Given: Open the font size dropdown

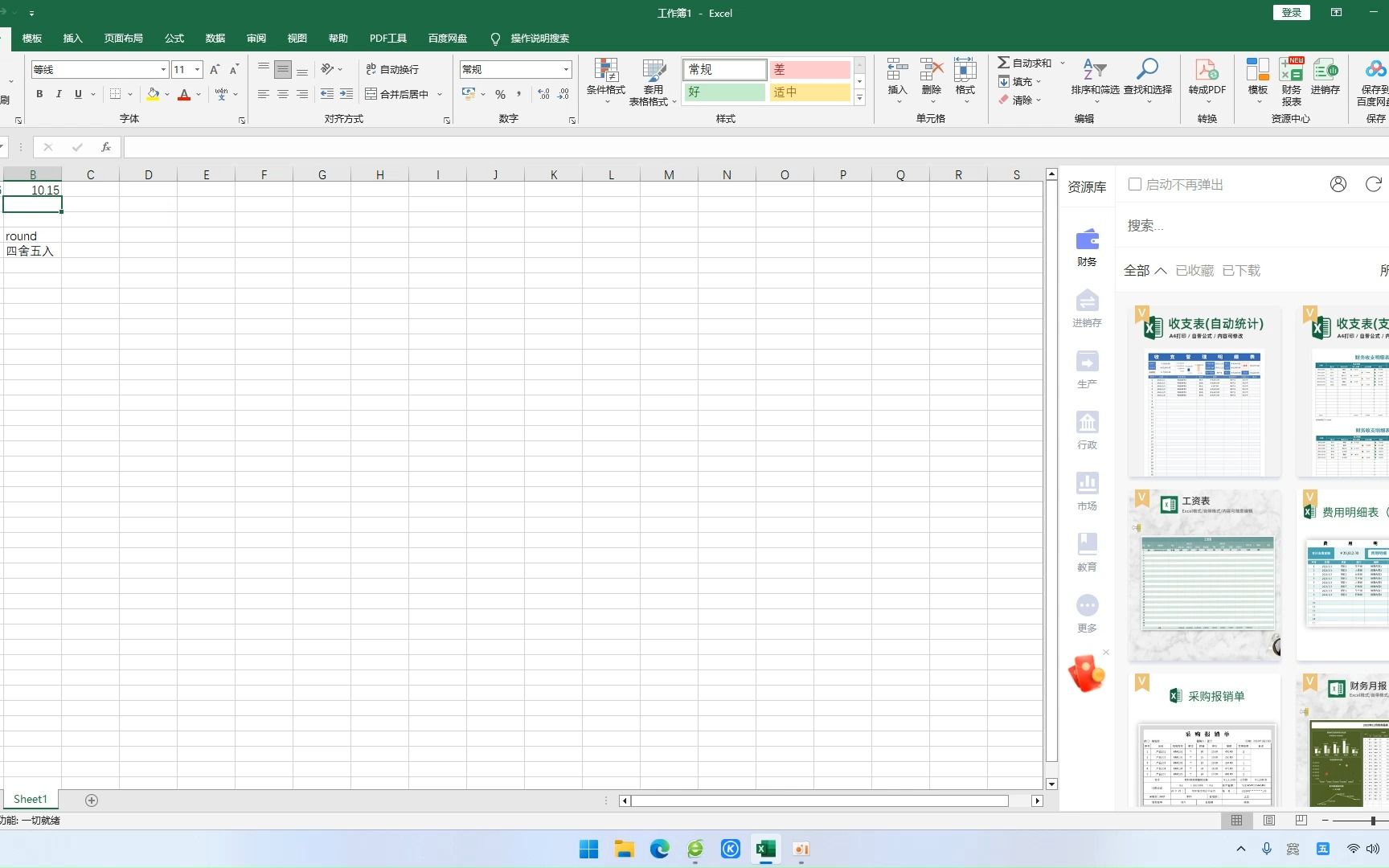Looking at the screenshot, I should tap(197, 69).
